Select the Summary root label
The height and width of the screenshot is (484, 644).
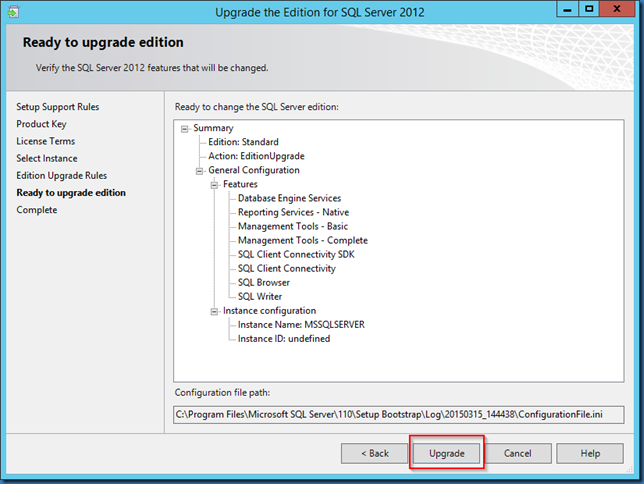click(213, 128)
